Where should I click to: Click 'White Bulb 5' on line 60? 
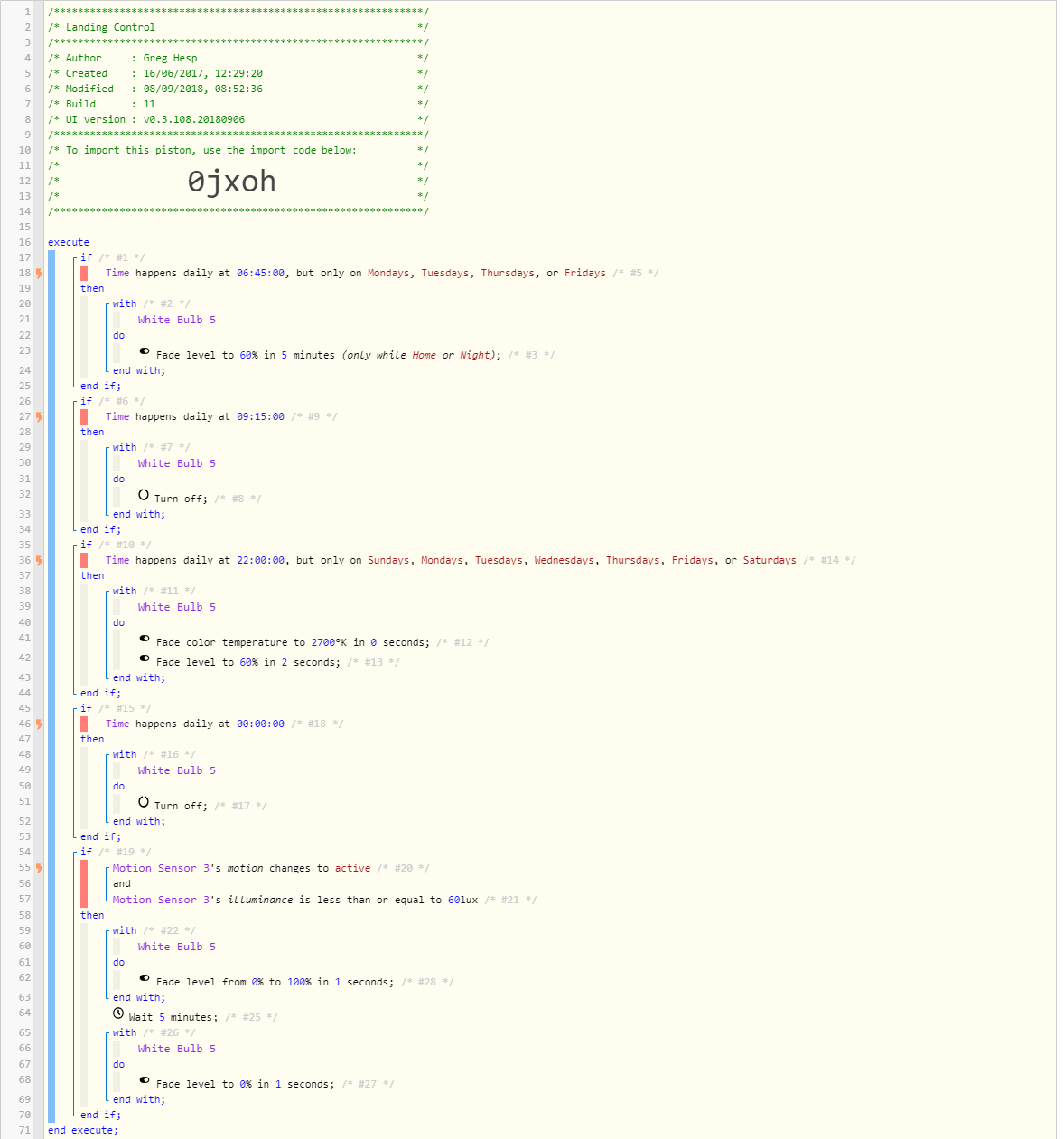click(177, 947)
